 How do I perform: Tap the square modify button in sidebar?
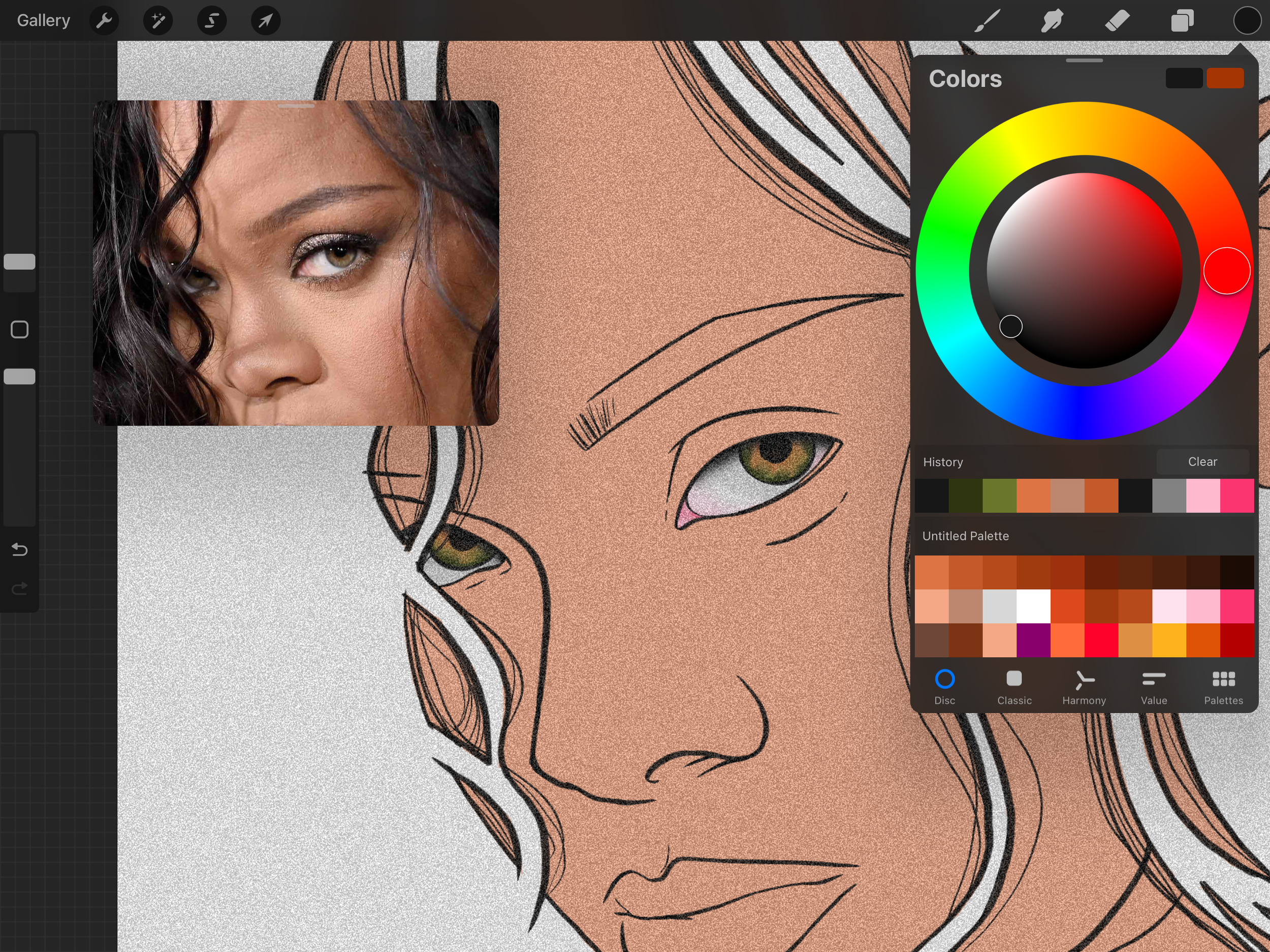19,329
